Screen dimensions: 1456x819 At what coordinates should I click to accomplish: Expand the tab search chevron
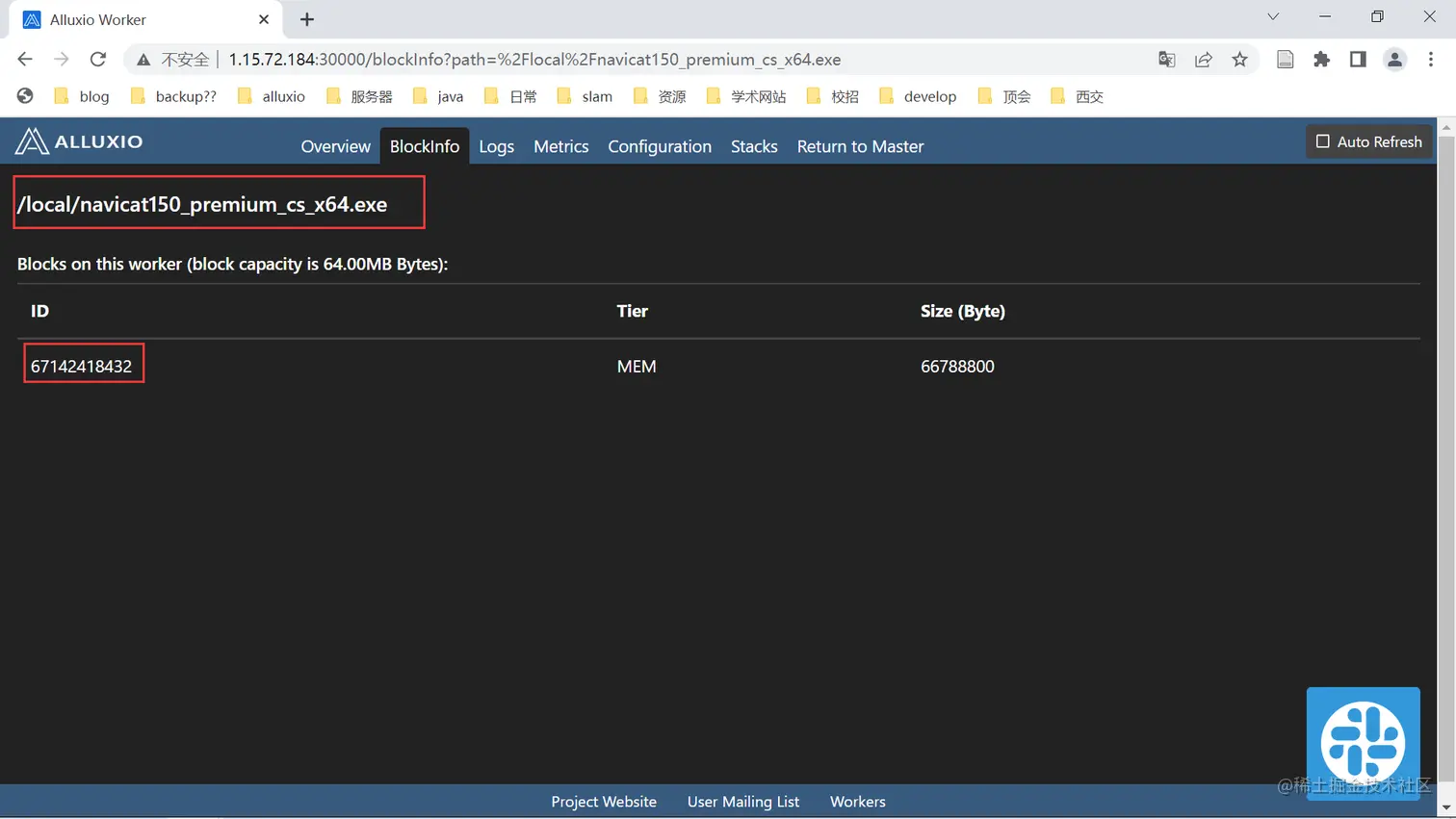(1273, 16)
